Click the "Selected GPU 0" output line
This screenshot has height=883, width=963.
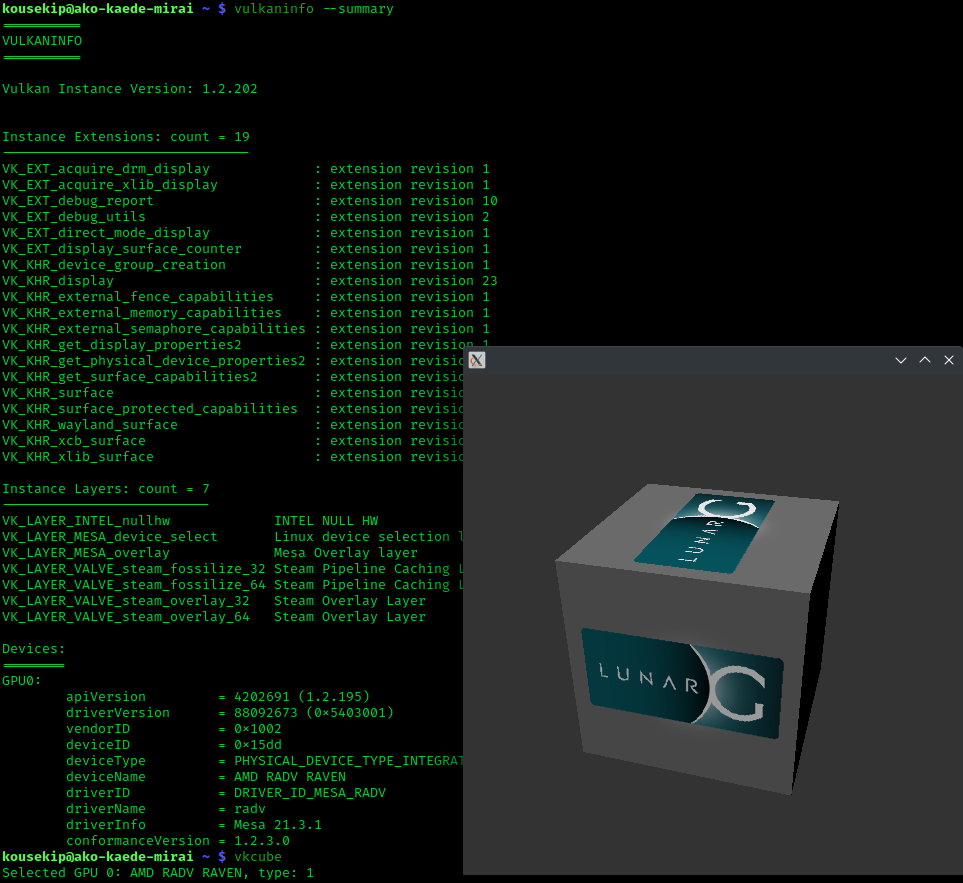coord(157,873)
